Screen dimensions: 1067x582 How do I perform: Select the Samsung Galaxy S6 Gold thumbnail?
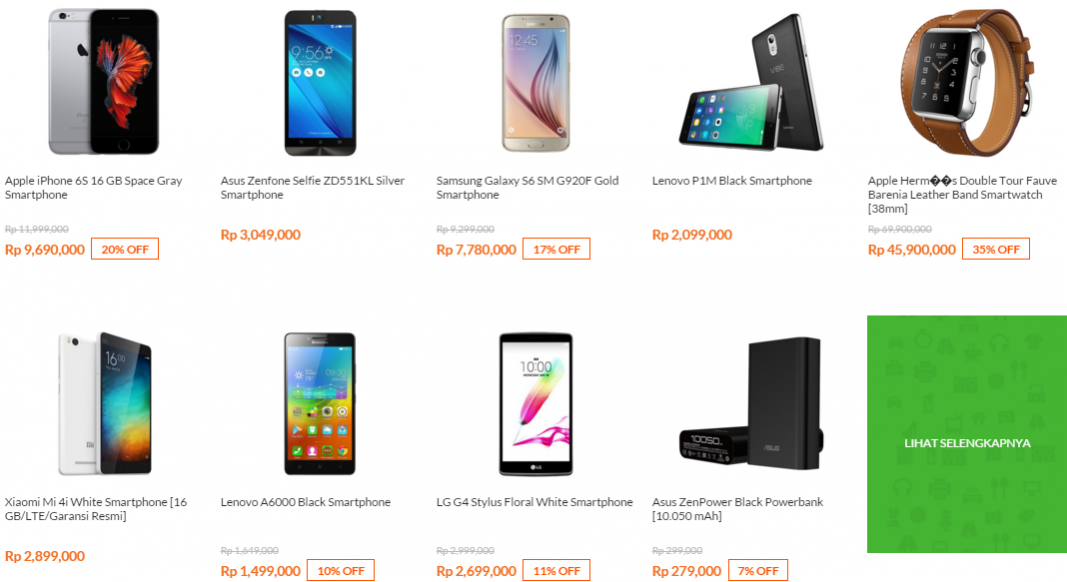click(536, 82)
